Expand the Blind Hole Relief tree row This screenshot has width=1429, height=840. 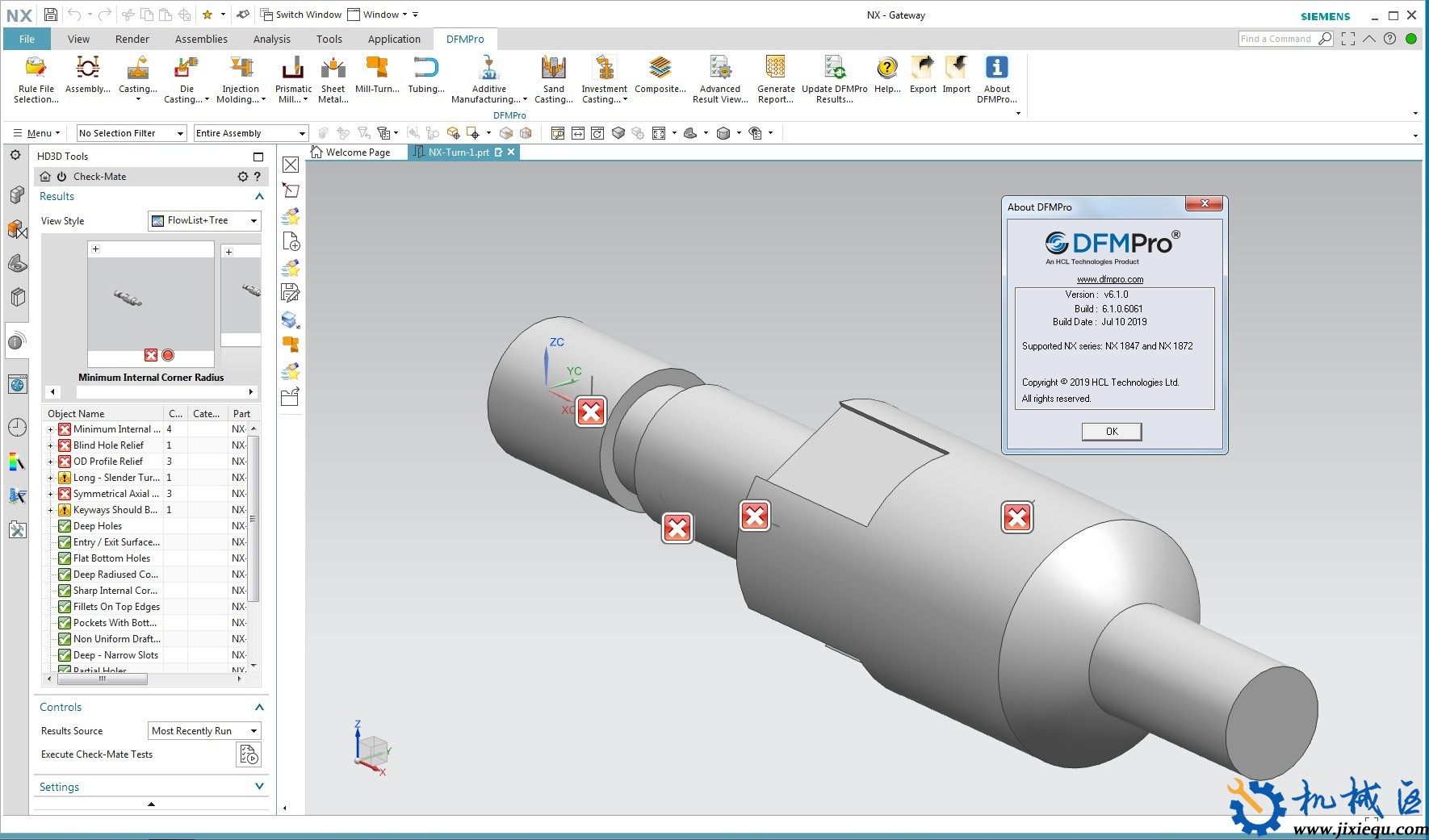tap(50, 445)
